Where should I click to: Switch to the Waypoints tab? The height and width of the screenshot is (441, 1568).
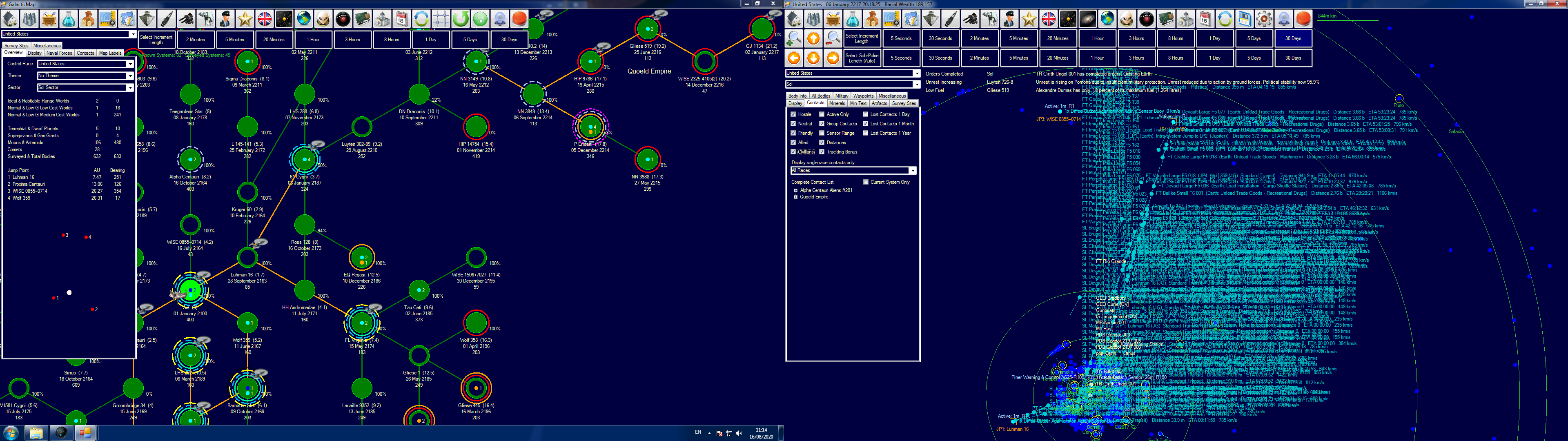[x=863, y=96]
